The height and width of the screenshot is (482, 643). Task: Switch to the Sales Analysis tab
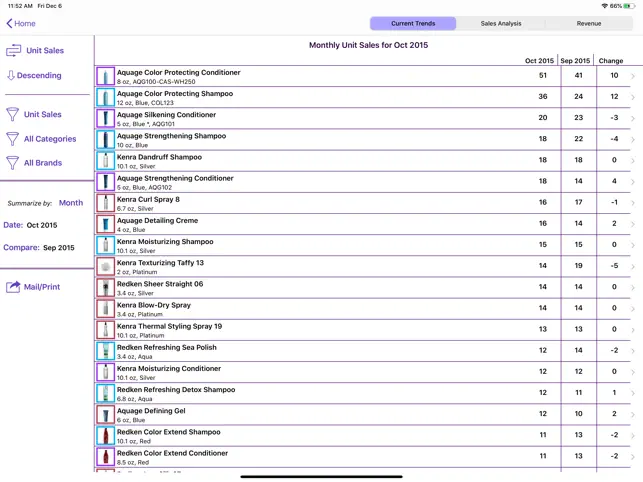(x=501, y=23)
